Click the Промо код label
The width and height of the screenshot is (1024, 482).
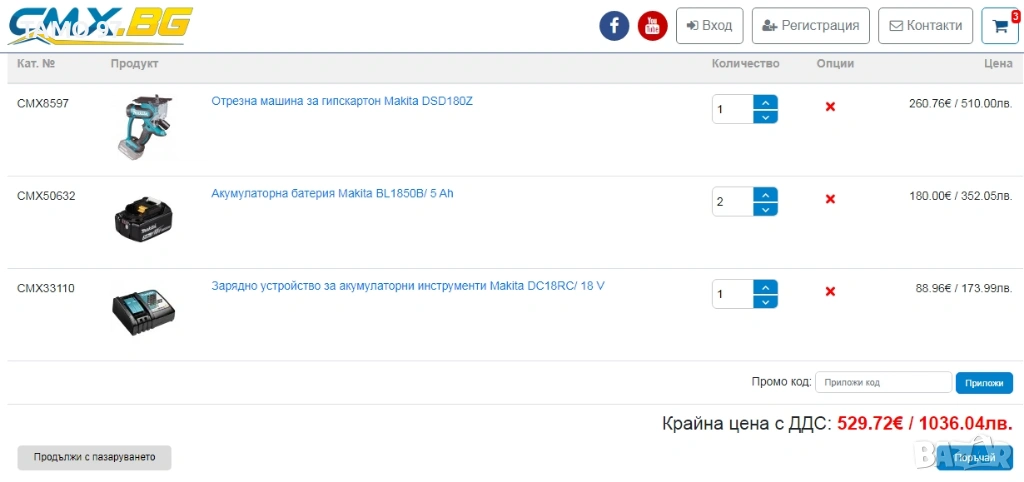781,382
